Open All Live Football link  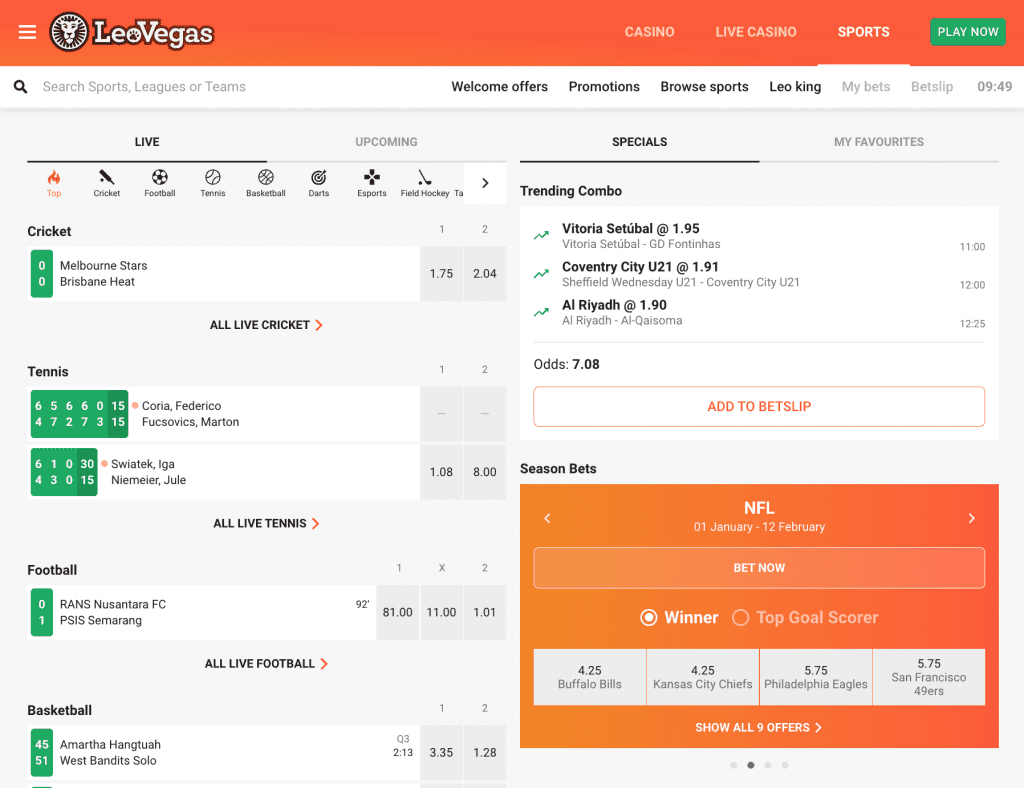point(266,664)
